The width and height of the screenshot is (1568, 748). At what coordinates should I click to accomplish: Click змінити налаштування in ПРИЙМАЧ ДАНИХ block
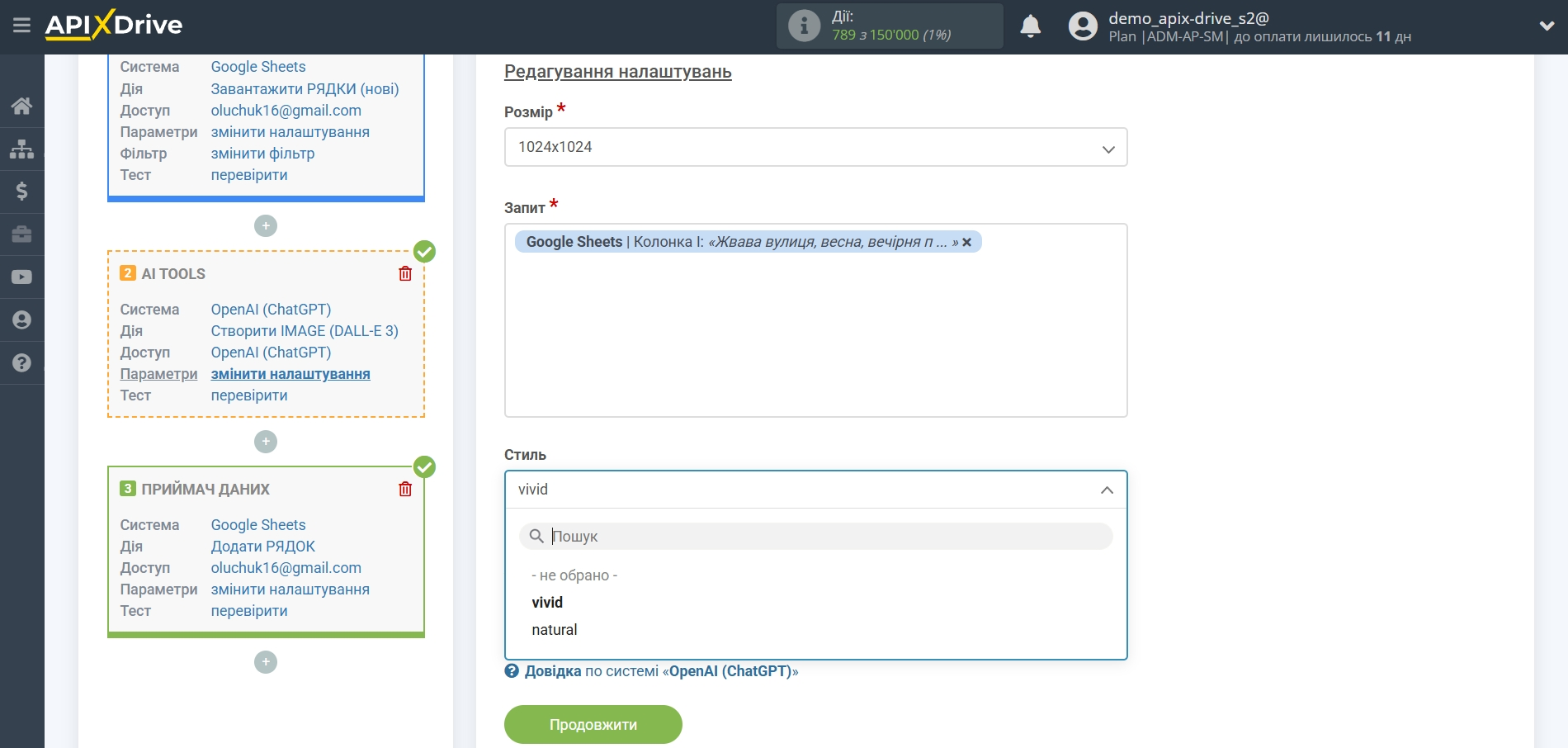pyautogui.click(x=290, y=589)
